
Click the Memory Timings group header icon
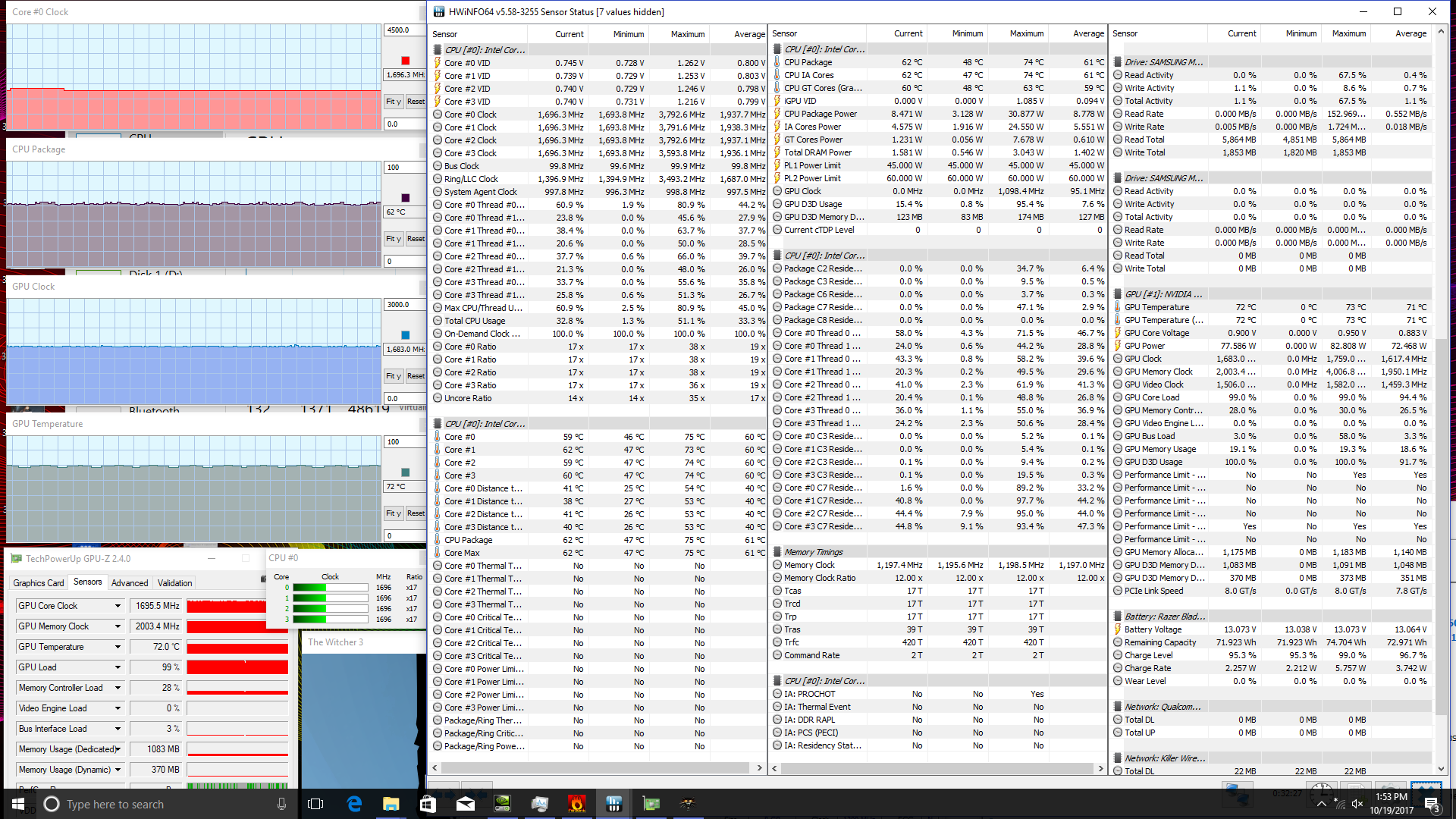point(777,552)
